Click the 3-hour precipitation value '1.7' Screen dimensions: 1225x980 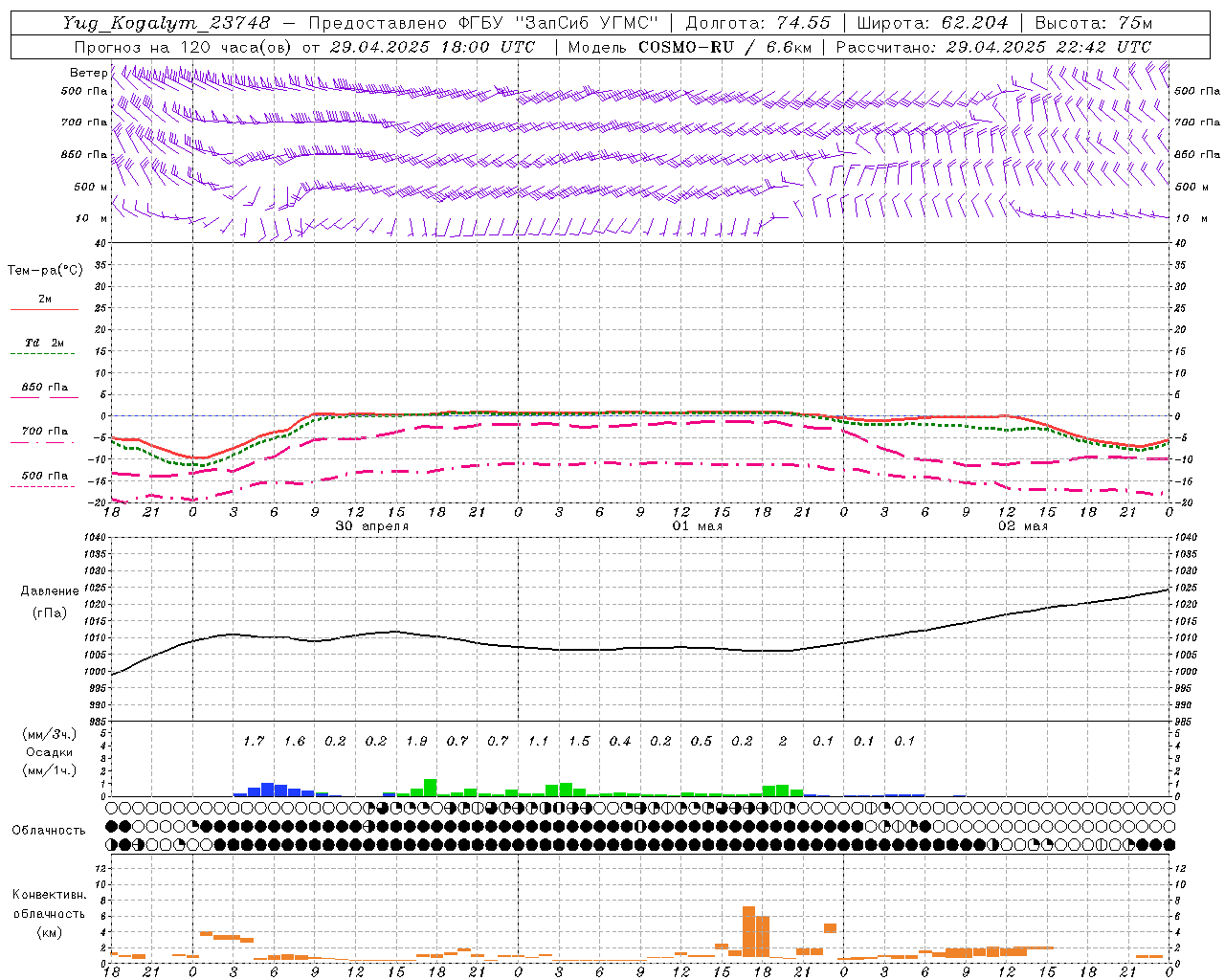(254, 741)
